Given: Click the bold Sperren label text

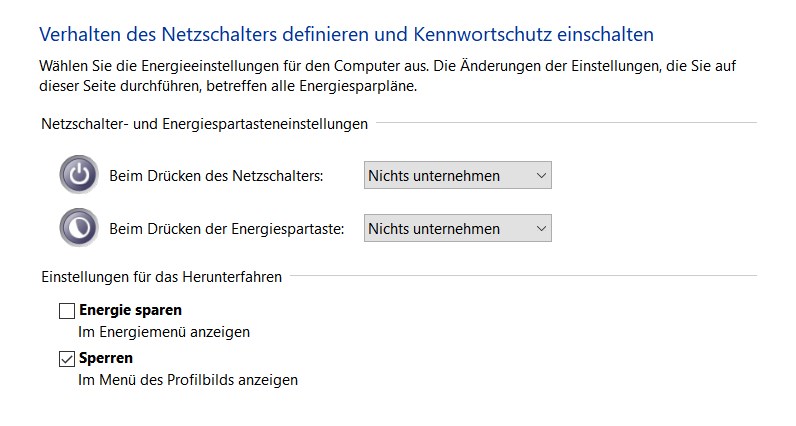Looking at the screenshot, I should coord(106,358).
